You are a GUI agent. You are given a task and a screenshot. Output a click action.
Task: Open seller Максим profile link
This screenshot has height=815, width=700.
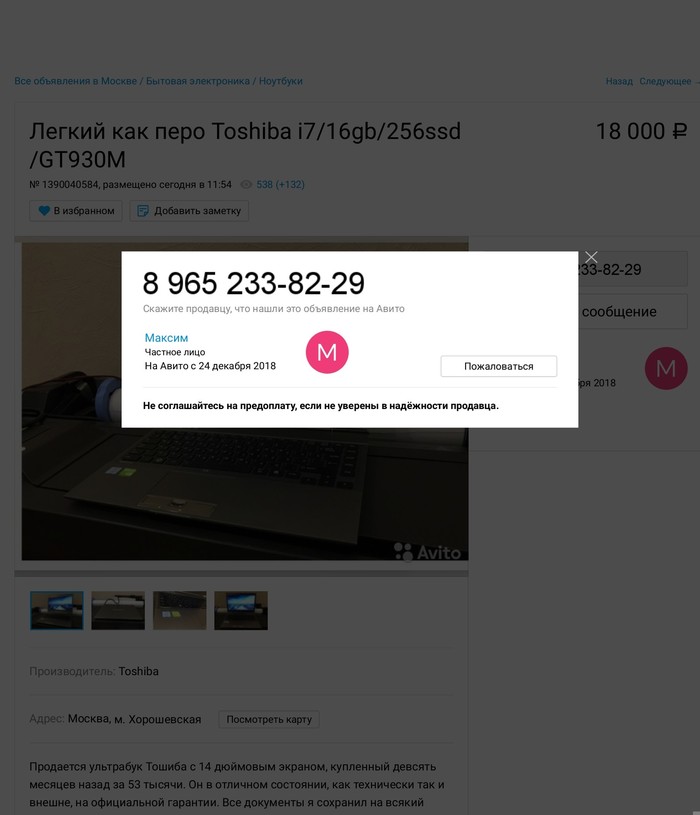click(x=166, y=338)
